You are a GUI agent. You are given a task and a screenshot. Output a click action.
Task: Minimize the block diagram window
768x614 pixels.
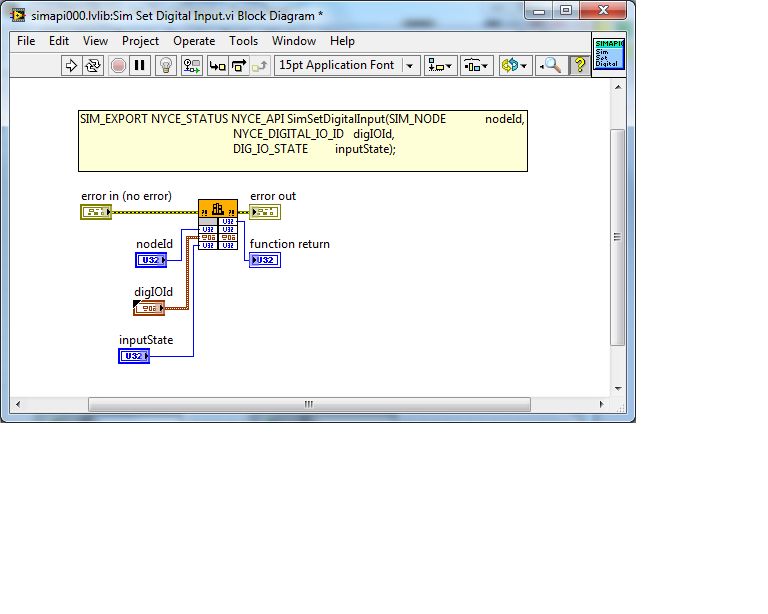(x=539, y=10)
